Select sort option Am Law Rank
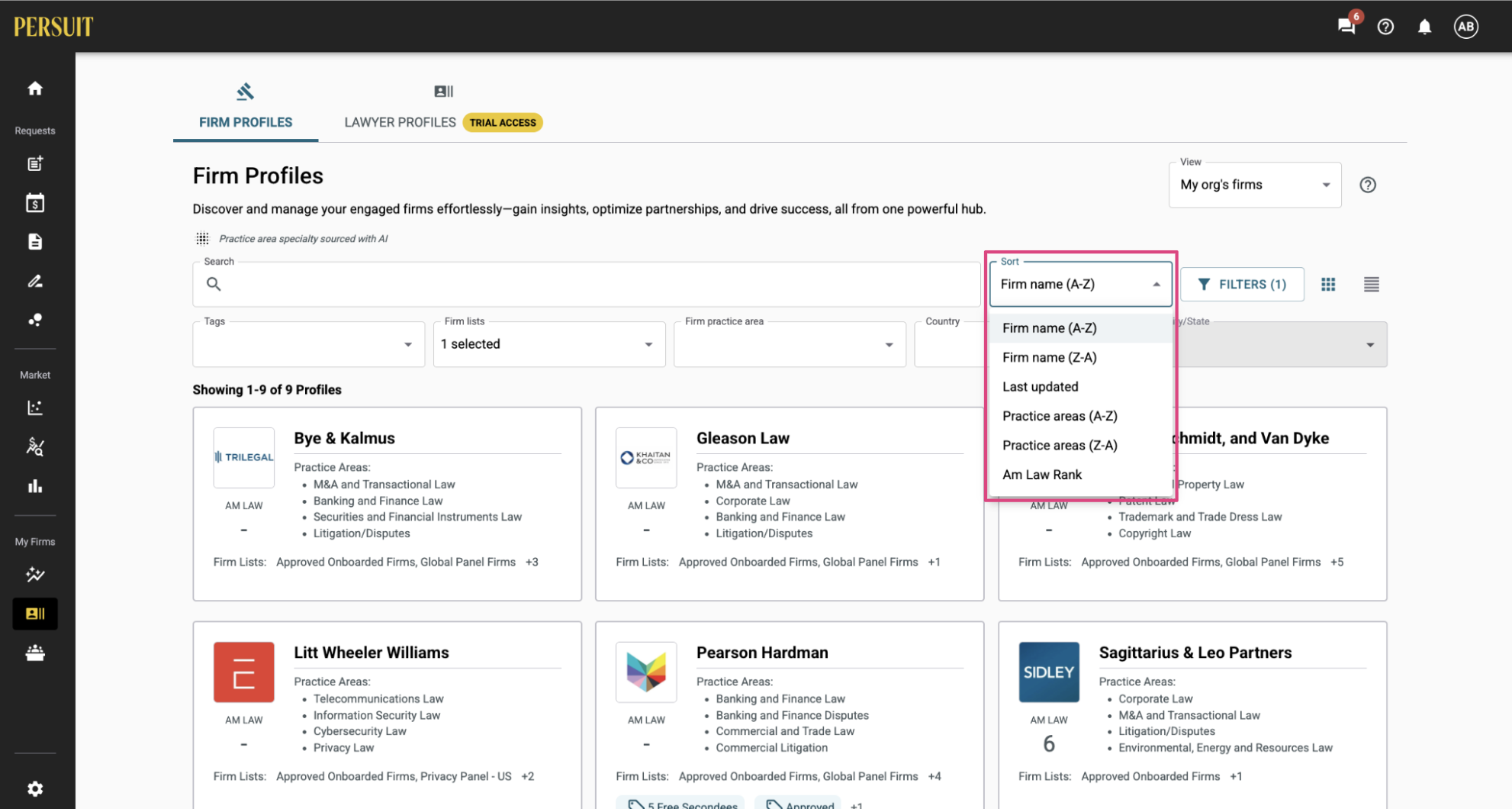This screenshot has width=1512, height=809. (x=1080, y=475)
